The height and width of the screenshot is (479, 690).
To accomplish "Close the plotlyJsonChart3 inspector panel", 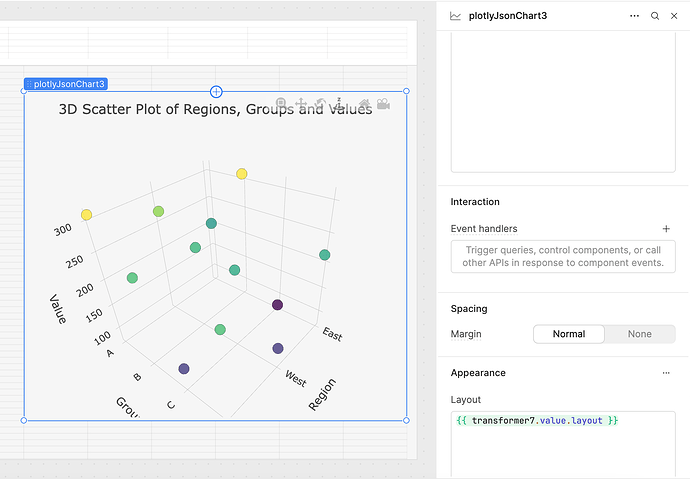I will point(675,16).
